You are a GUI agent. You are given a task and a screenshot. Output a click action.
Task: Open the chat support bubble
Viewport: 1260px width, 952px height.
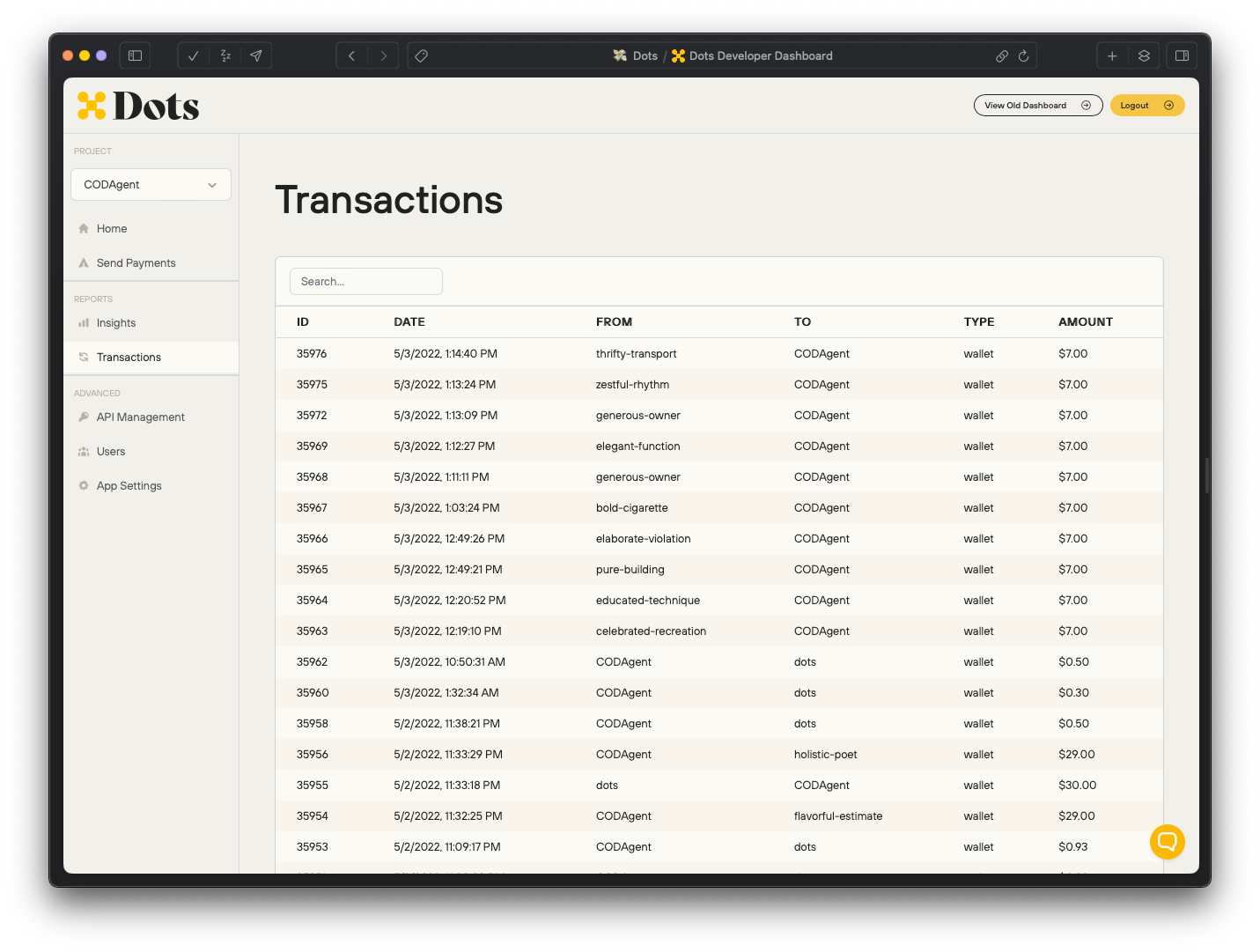pyautogui.click(x=1167, y=842)
